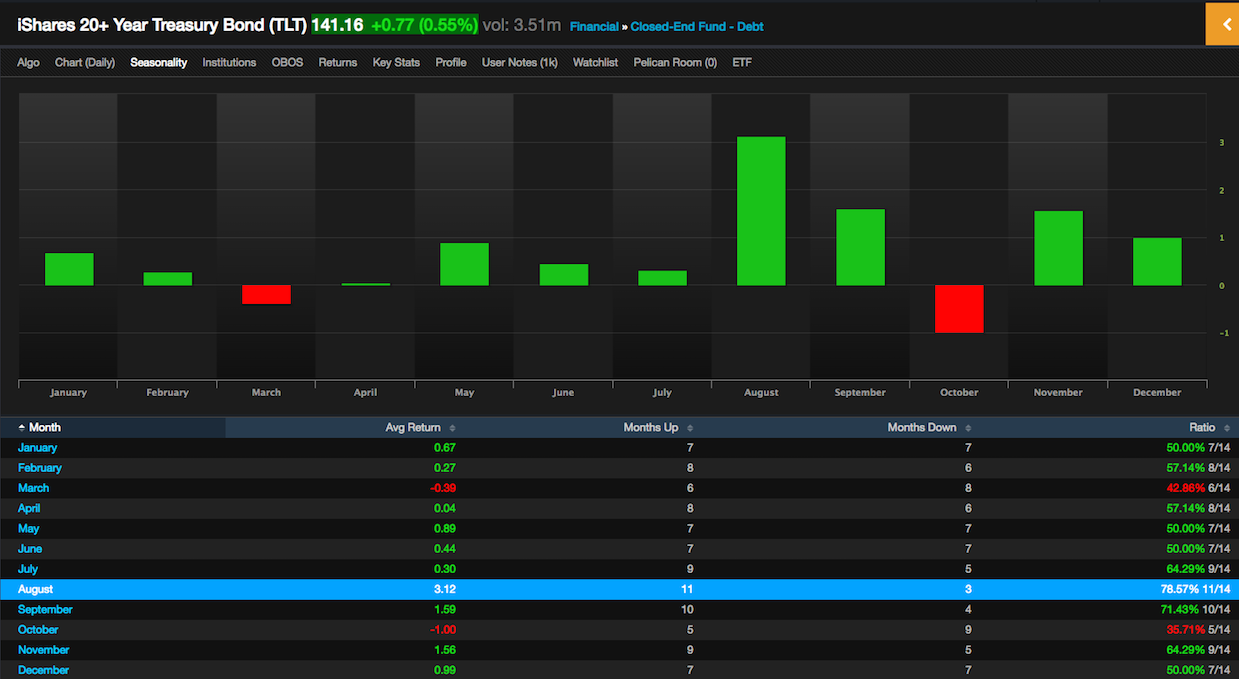Open the Profile tab
The height and width of the screenshot is (679, 1239).
click(451, 62)
